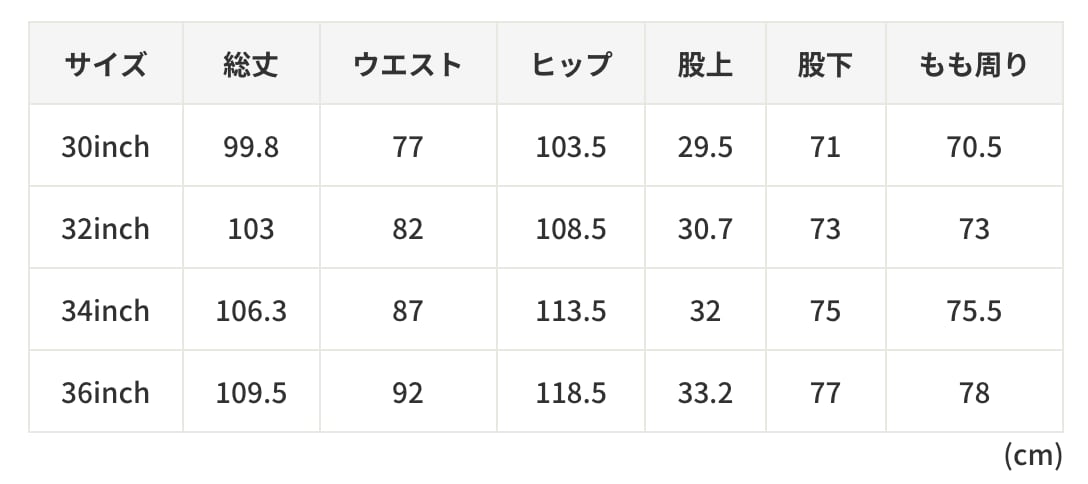Click the ウエスト column header
The height and width of the screenshot is (484, 1088).
tap(408, 65)
